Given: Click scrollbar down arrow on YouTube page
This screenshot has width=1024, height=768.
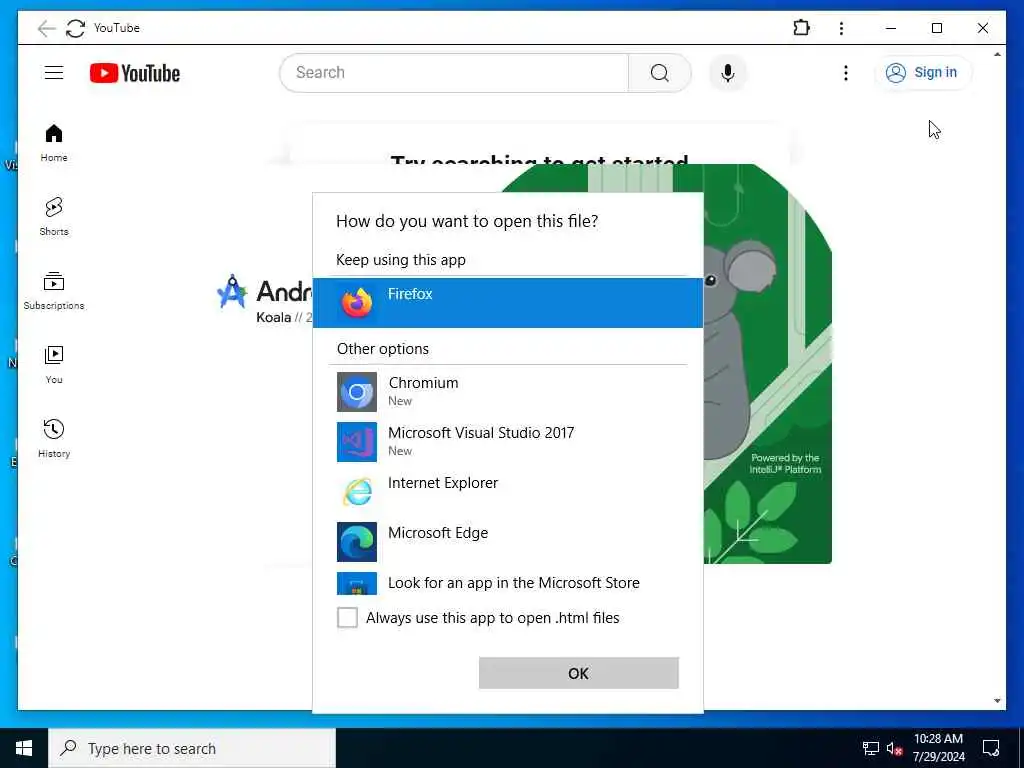Looking at the screenshot, I should click(997, 701).
